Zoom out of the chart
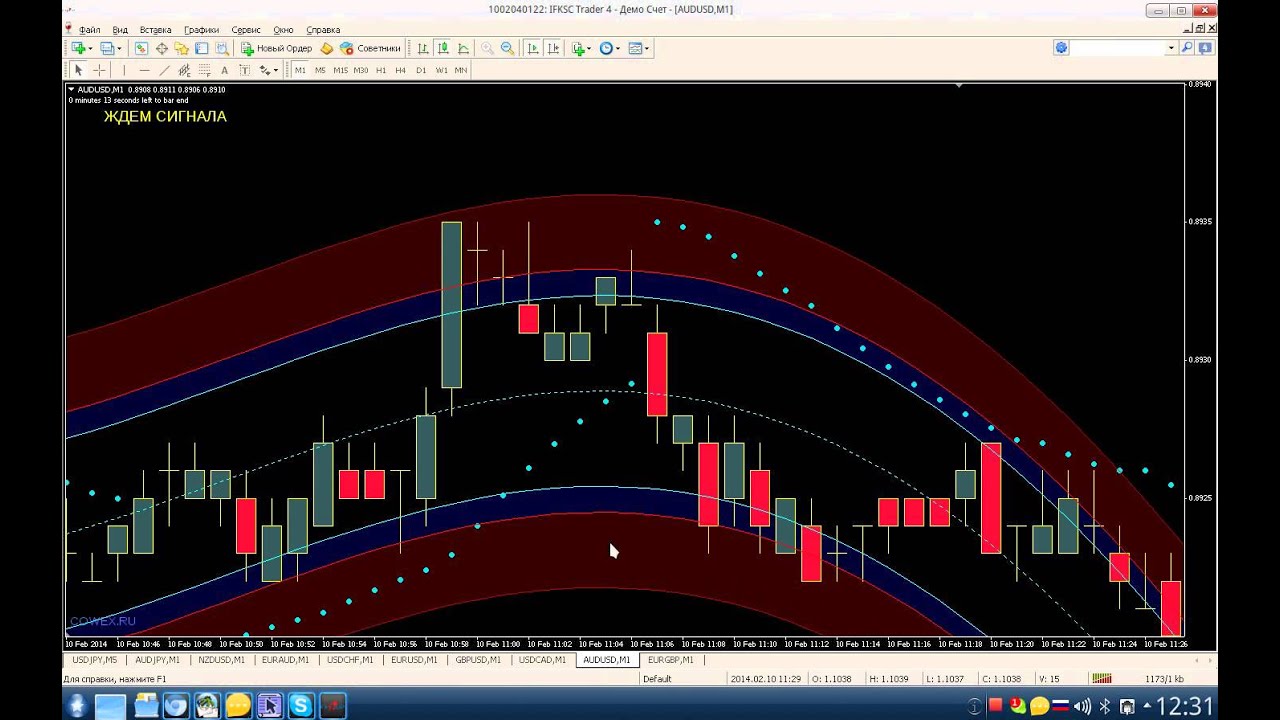The image size is (1280, 720). click(x=507, y=48)
